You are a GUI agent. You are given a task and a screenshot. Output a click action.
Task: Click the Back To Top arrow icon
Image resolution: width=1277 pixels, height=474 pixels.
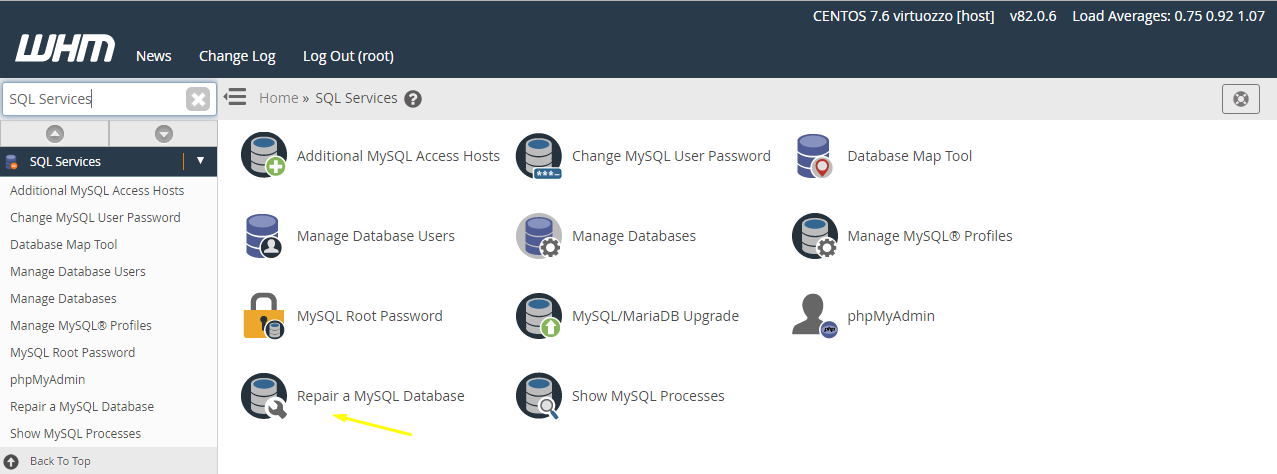(x=12, y=461)
